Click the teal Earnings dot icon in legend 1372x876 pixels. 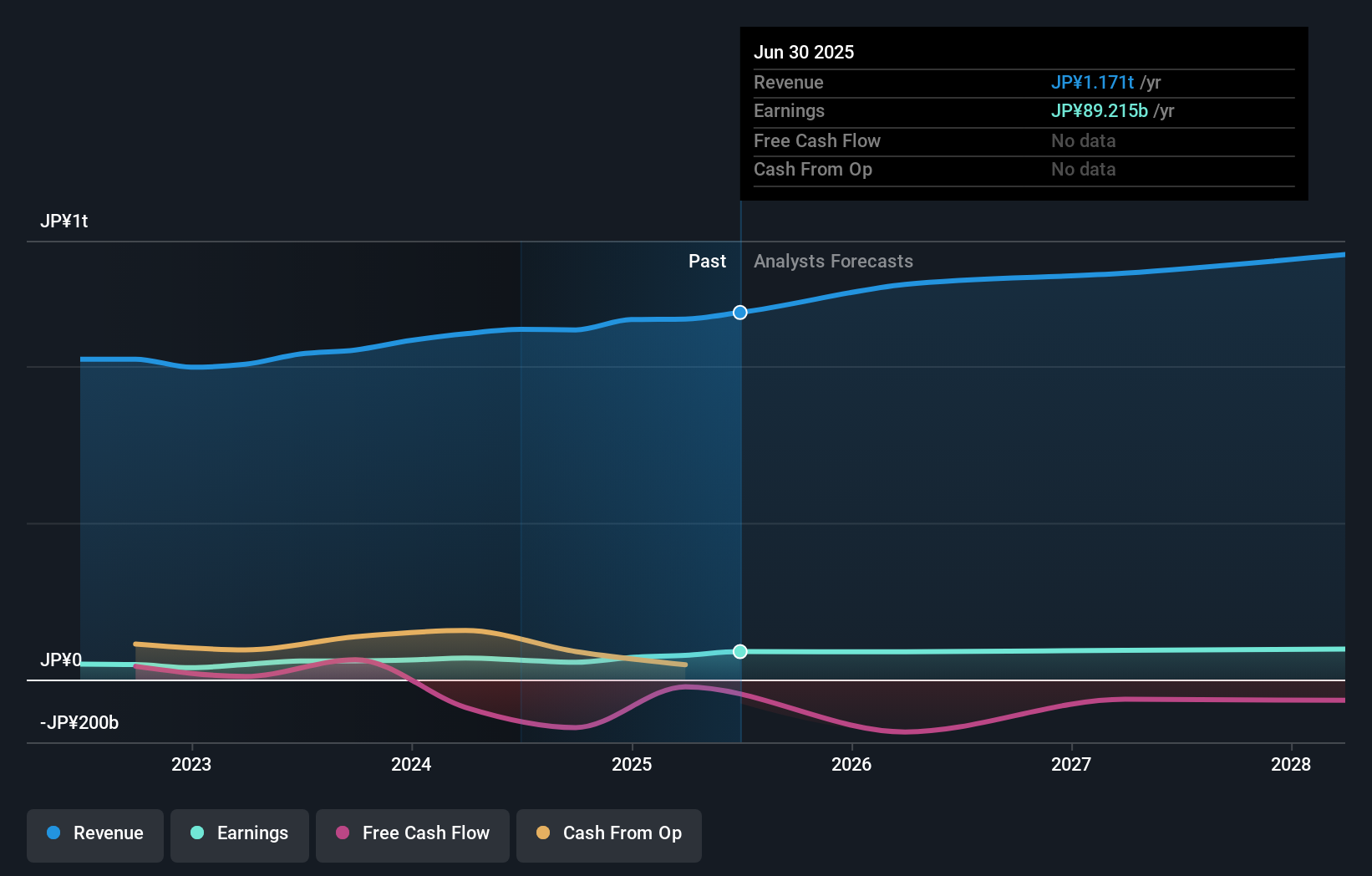click(196, 834)
